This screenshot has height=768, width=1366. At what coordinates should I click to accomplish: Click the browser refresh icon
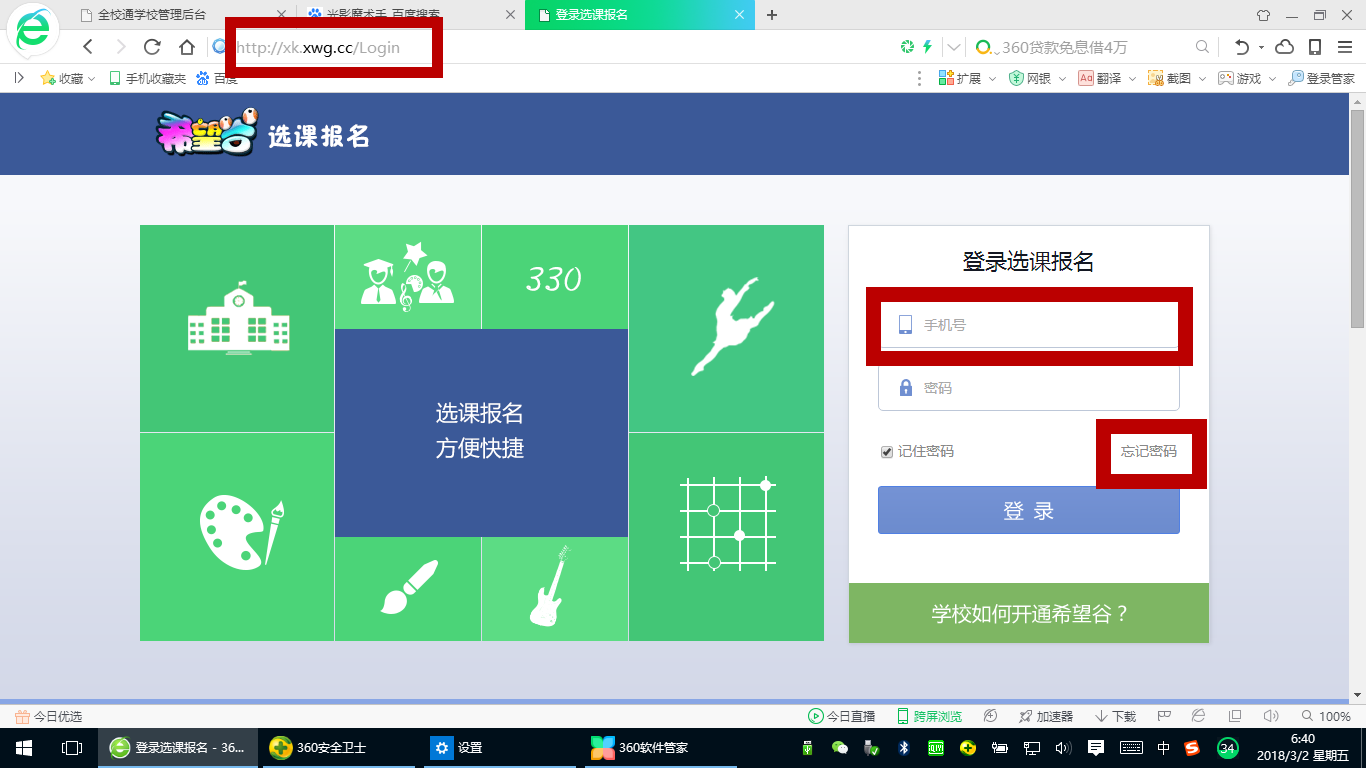point(152,47)
